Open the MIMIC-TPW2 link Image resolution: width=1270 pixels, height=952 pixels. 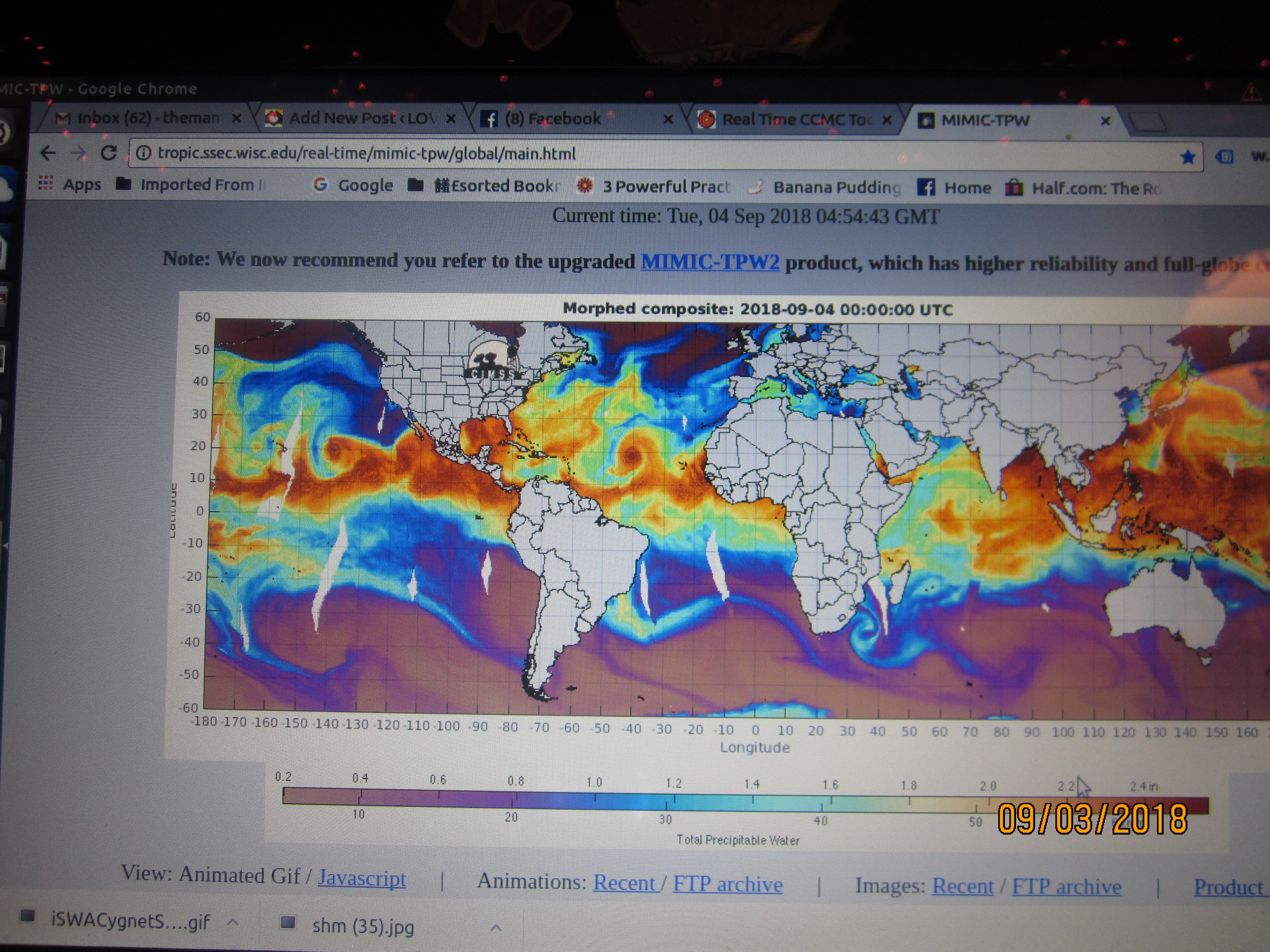[710, 262]
